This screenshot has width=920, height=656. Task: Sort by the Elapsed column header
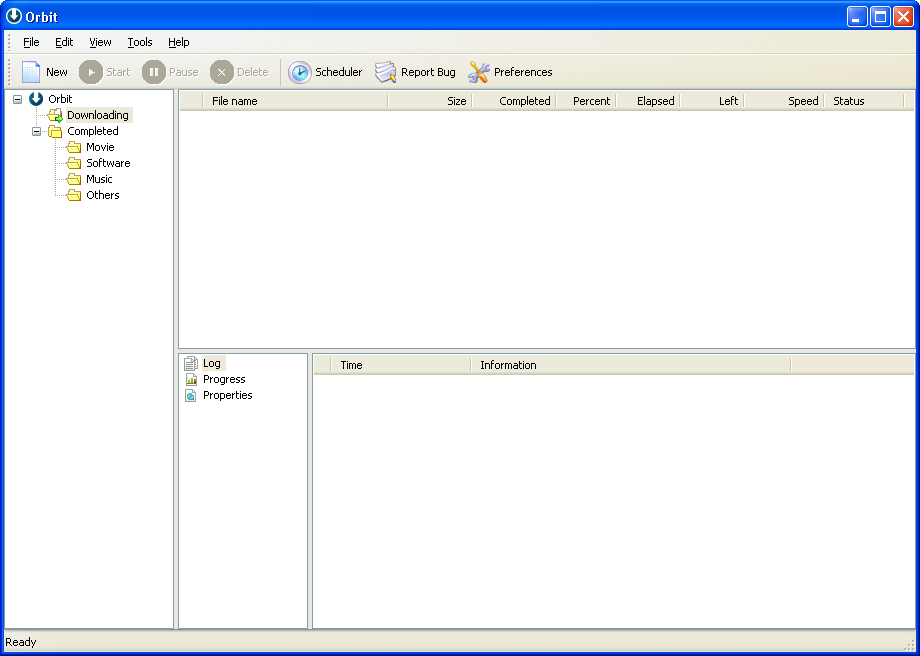click(647, 101)
